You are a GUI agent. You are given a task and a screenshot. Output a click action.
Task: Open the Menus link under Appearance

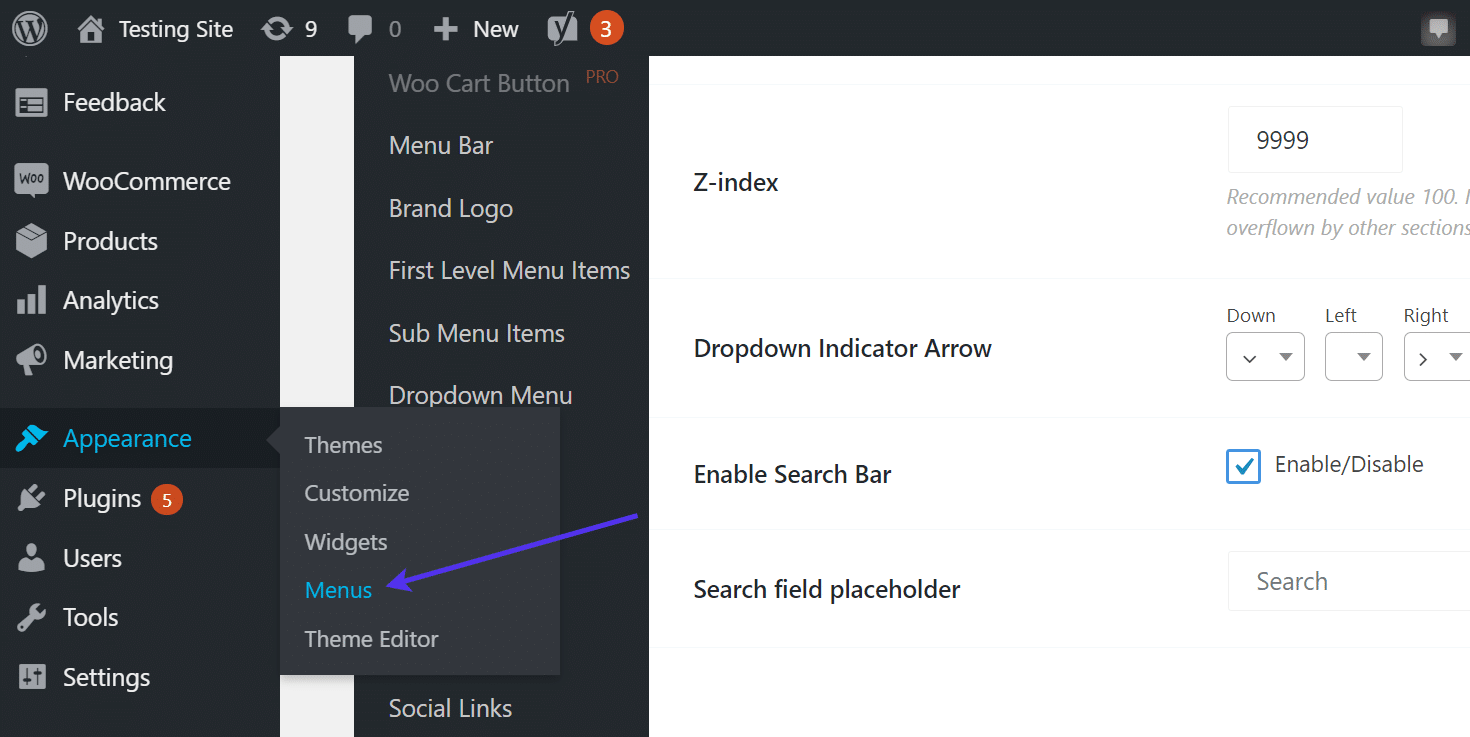(337, 590)
